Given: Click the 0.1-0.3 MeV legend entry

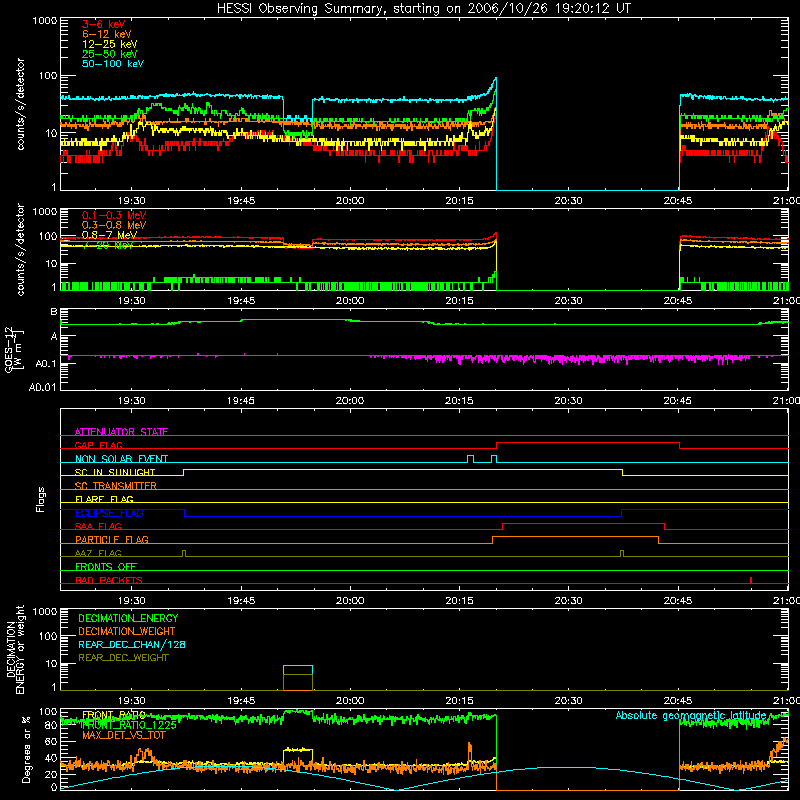Looking at the screenshot, I should 114,215.
